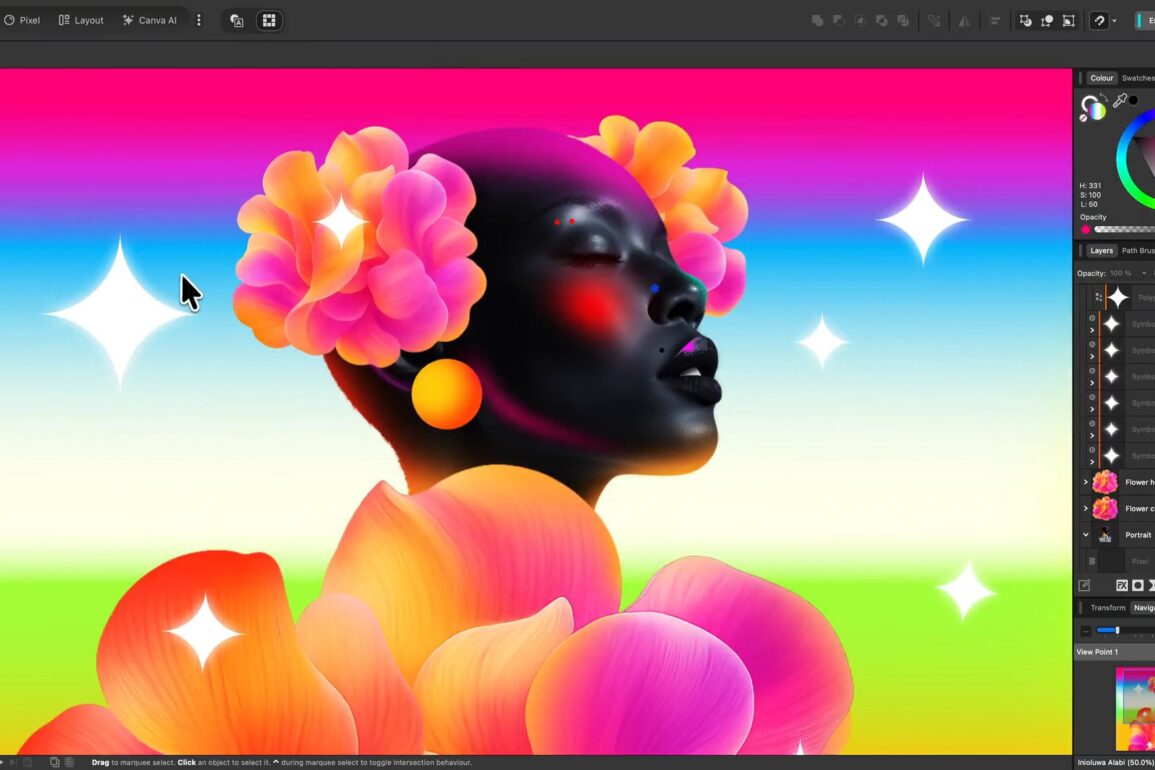Toggle the grid view icon in toolbar
This screenshot has width=1155, height=770.
[268, 20]
